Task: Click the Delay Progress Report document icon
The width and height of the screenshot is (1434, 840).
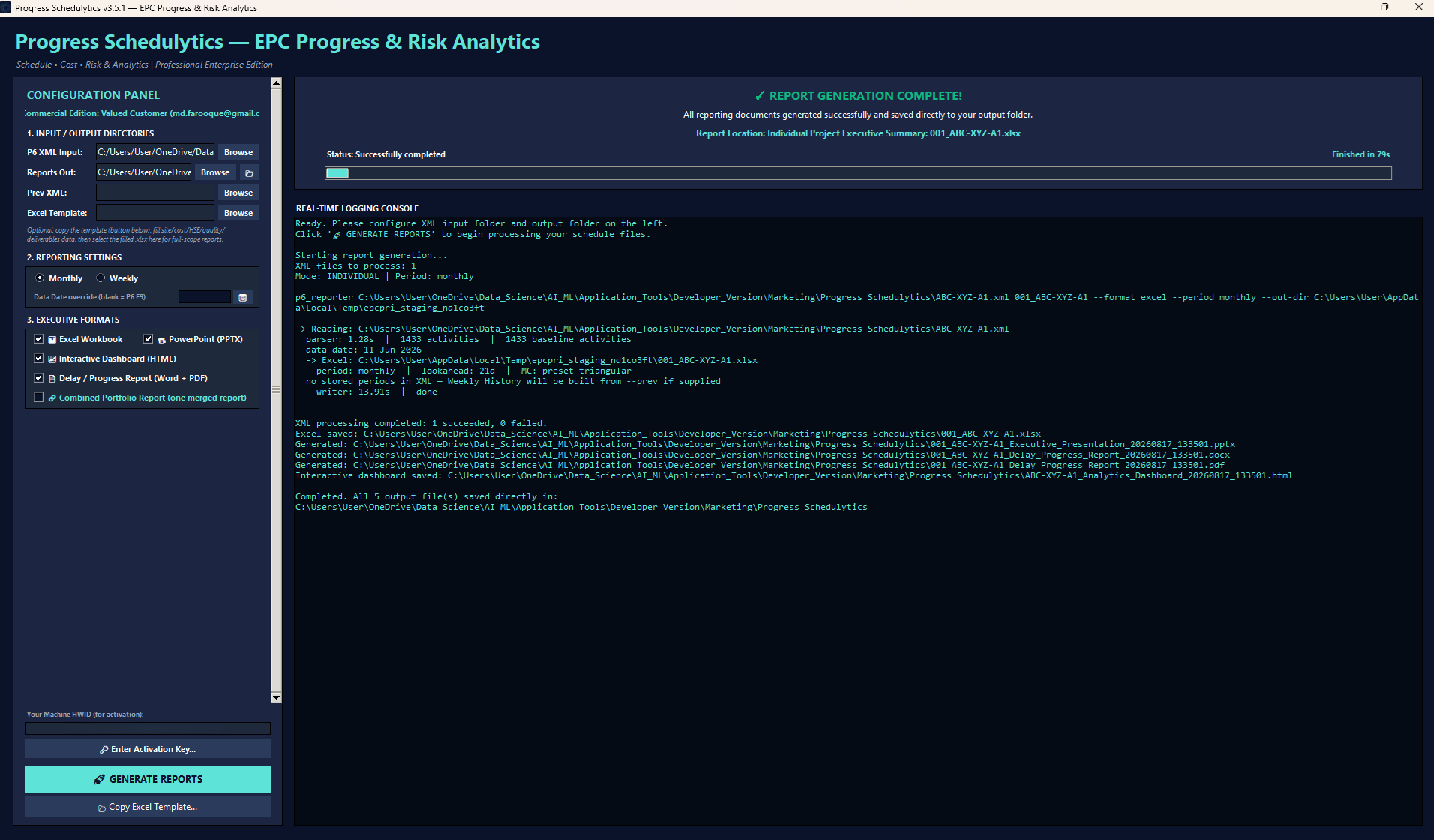Action: (x=52, y=378)
